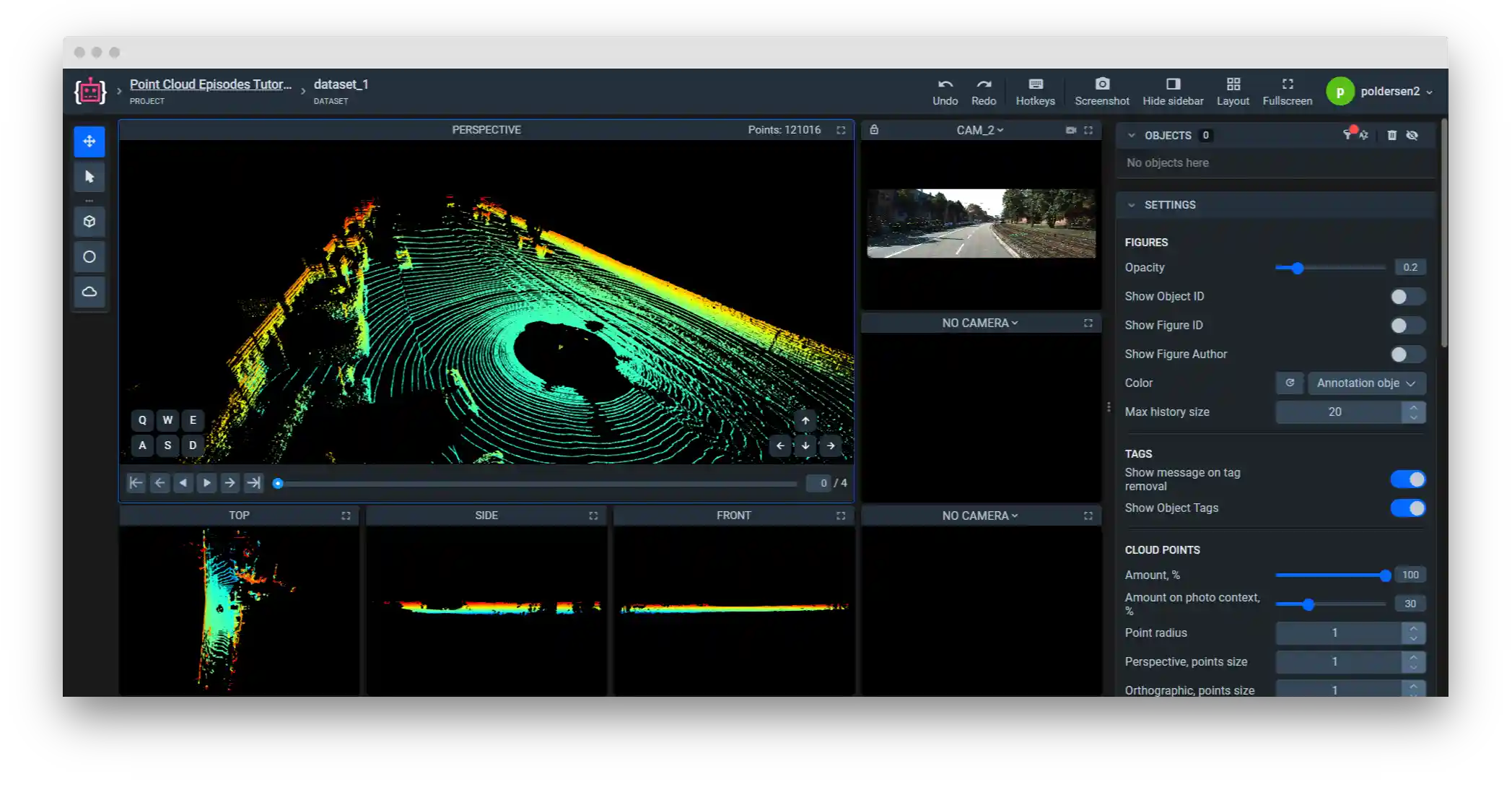This screenshot has height=787, width=1512.
Task: Collapse the SETTINGS section
Action: [1132, 205]
